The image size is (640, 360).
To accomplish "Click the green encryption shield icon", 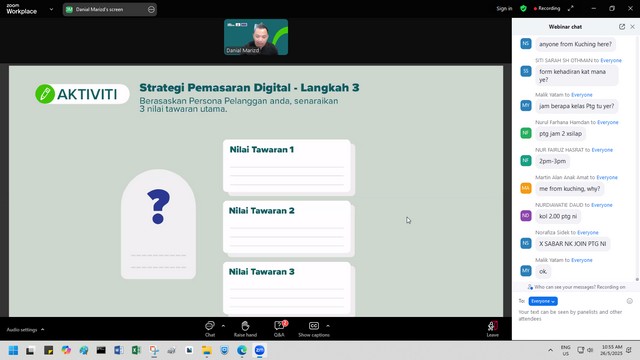I will [x=523, y=9].
